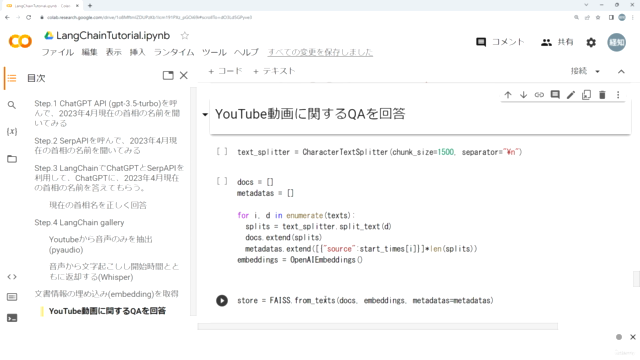Reload the page in the browser
Screen dimensions: 640x360
(x=29, y=17)
